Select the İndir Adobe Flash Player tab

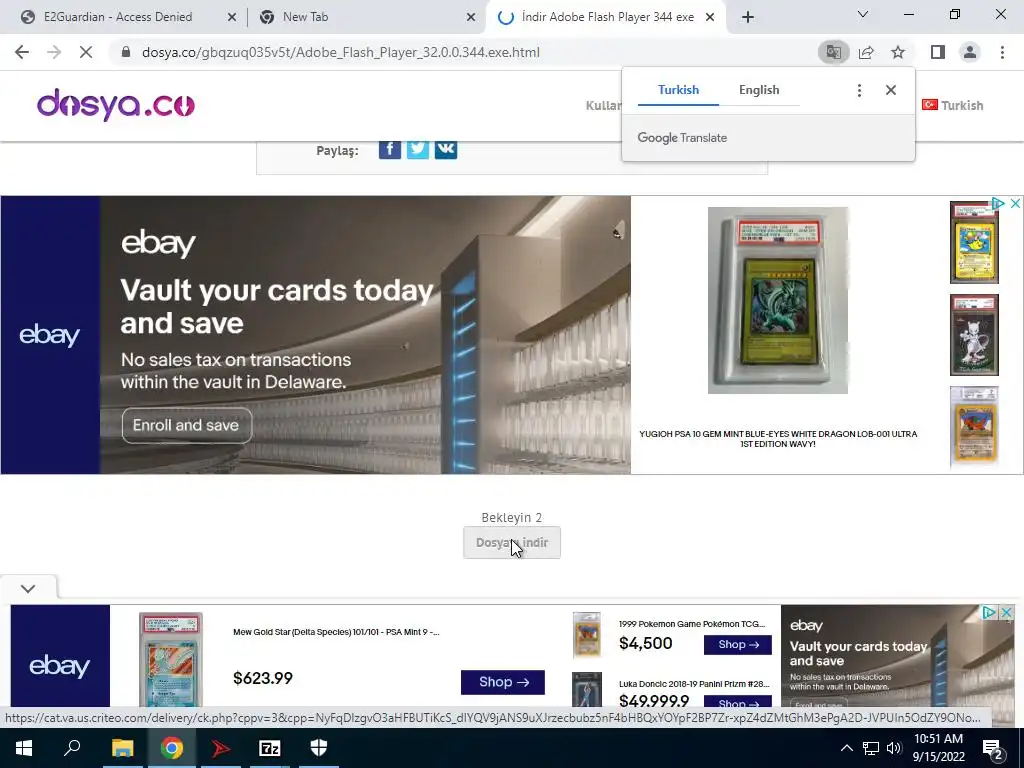pos(607,17)
